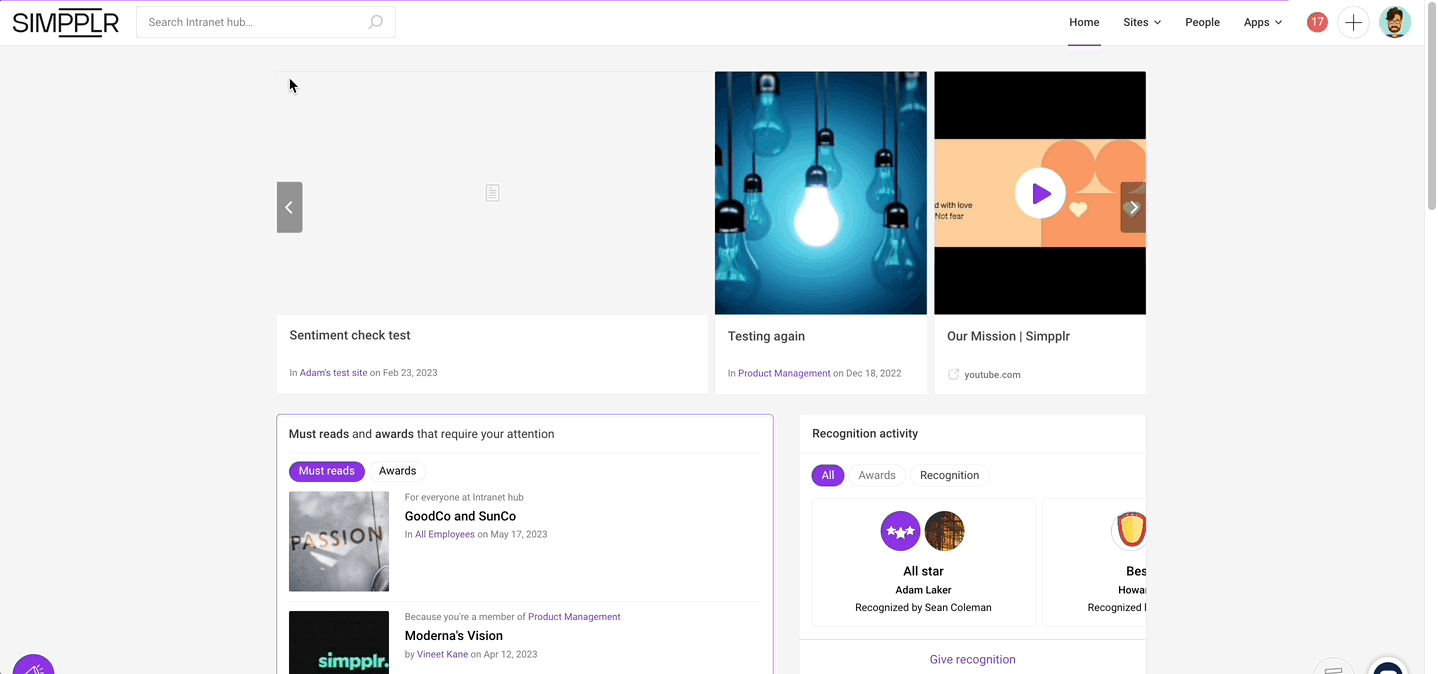Advance to next carousel slide
This screenshot has height=674, width=1438.
(1133, 207)
